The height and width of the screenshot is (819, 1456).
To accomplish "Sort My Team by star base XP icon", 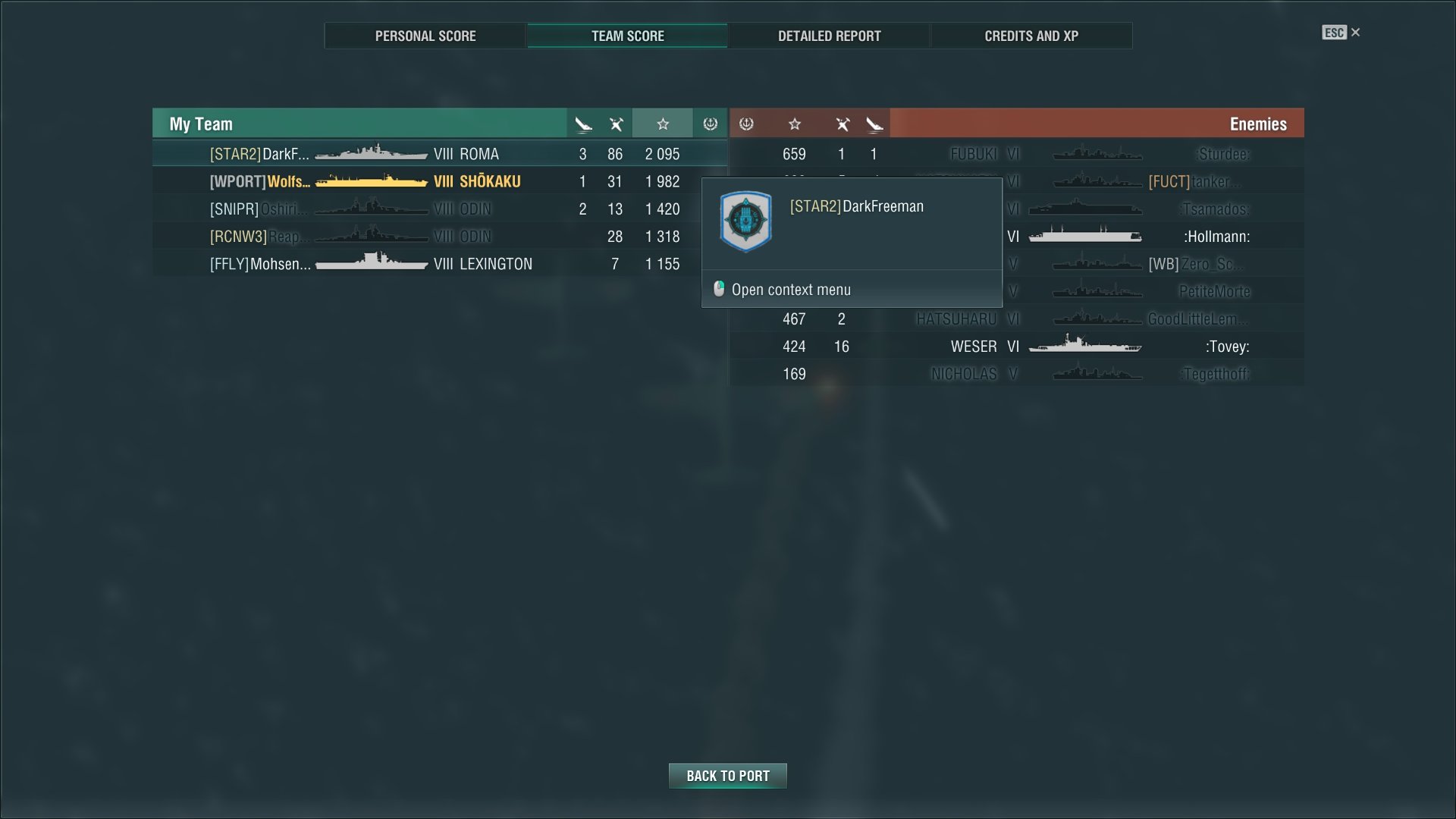I will pos(663,124).
